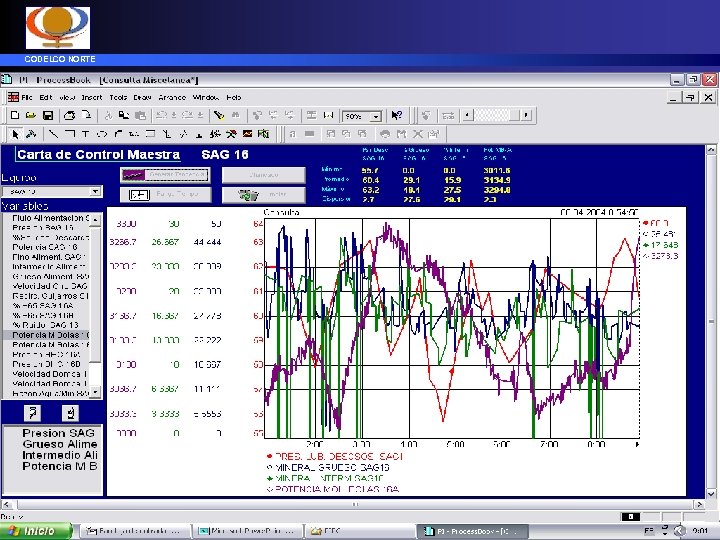Select the Rectangle drawing tool
This screenshot has width=720, height=540.
click(150, 134)
